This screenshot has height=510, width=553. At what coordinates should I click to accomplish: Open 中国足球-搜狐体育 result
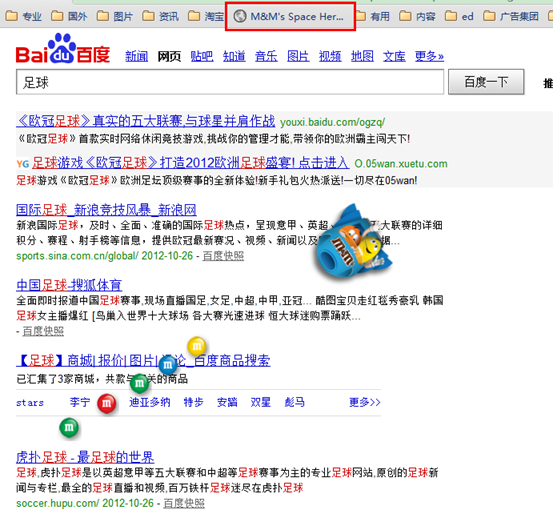pos(69,285)
